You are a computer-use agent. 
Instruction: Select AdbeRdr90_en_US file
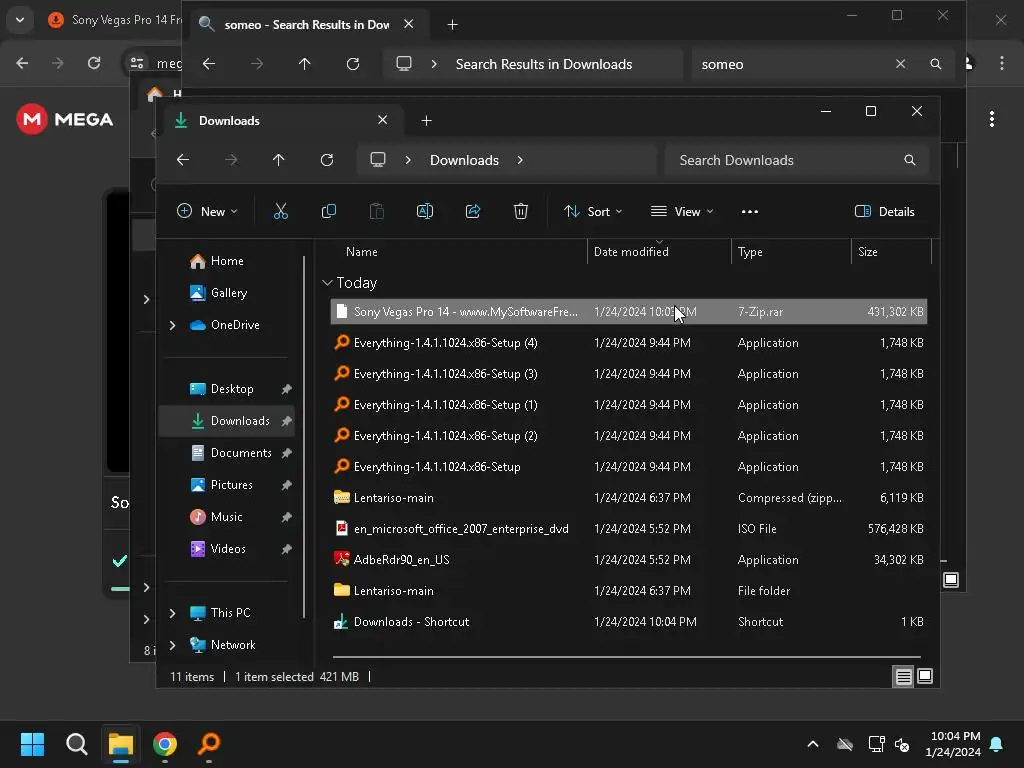tap(630, 560)
